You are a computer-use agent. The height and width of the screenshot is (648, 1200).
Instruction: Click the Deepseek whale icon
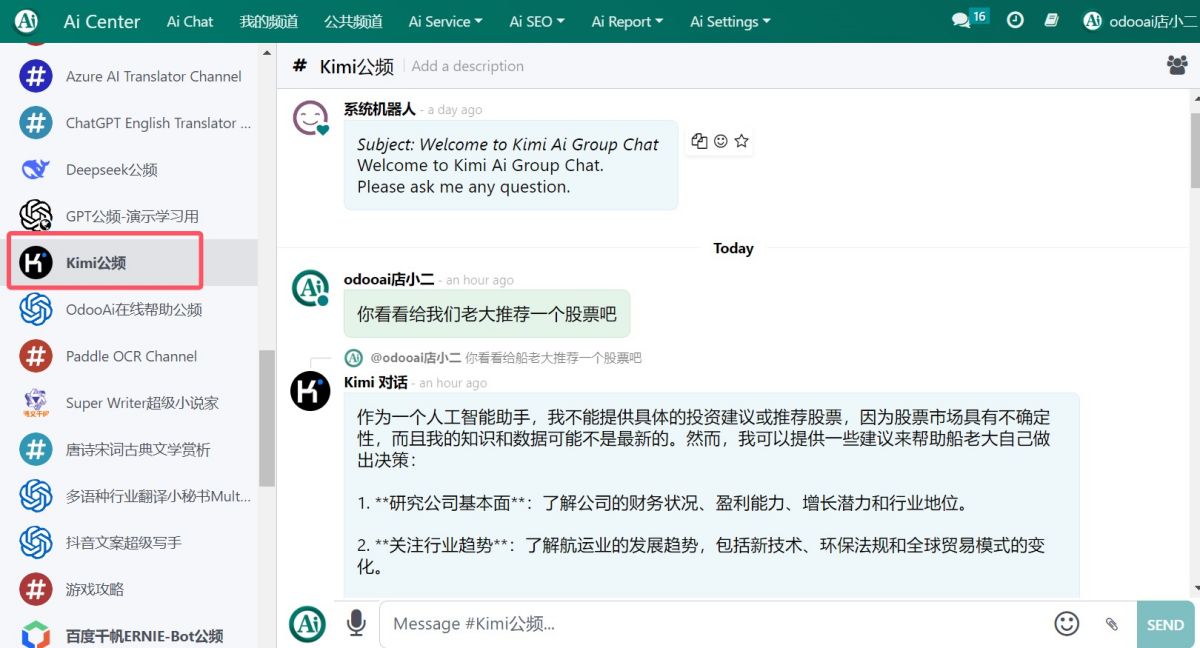(x=36, y=169)
